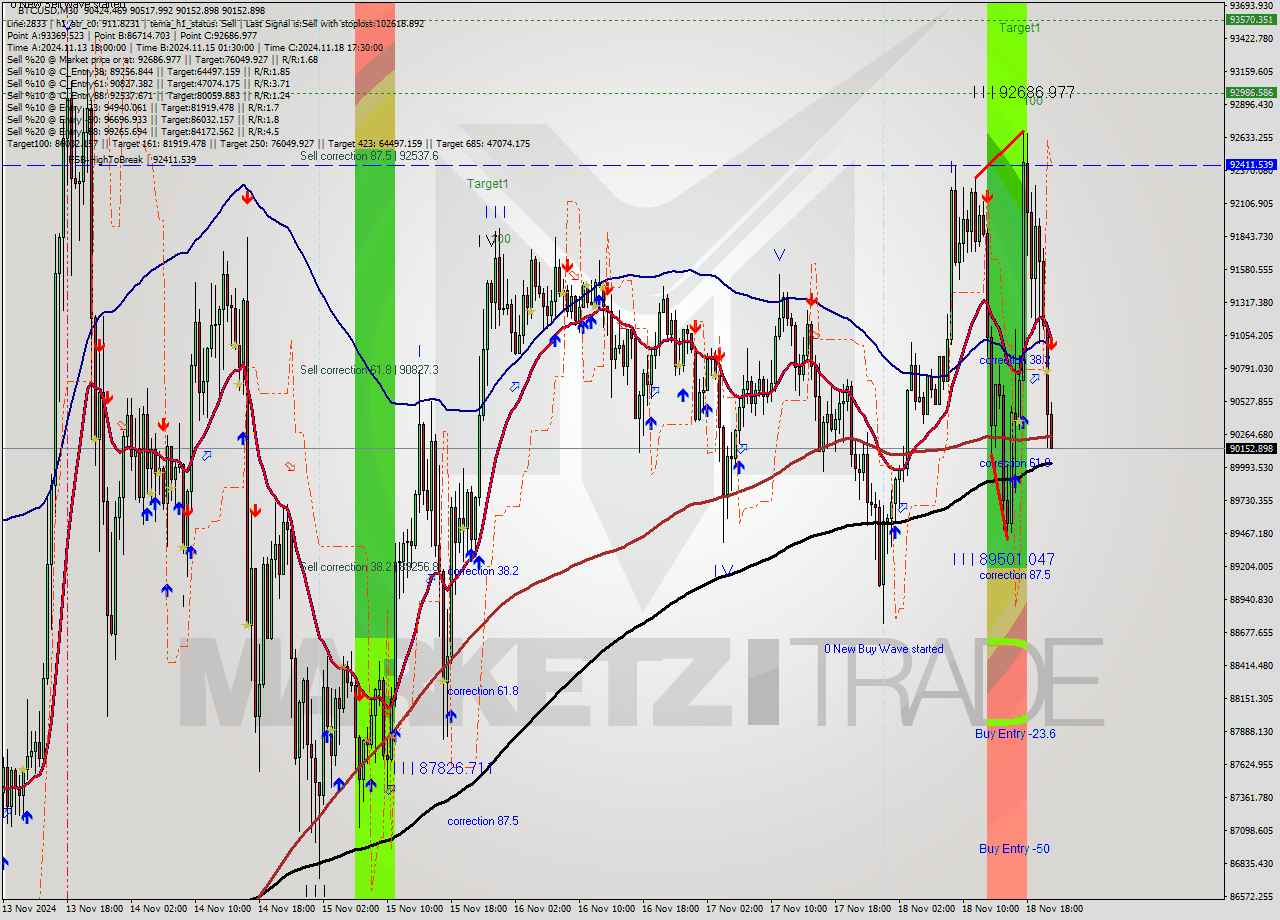Image resolution: width=1280 pixels, height=920 pixels.
Task: Click the 91843.730 price axis value
Action: (x=1251, y=236)
